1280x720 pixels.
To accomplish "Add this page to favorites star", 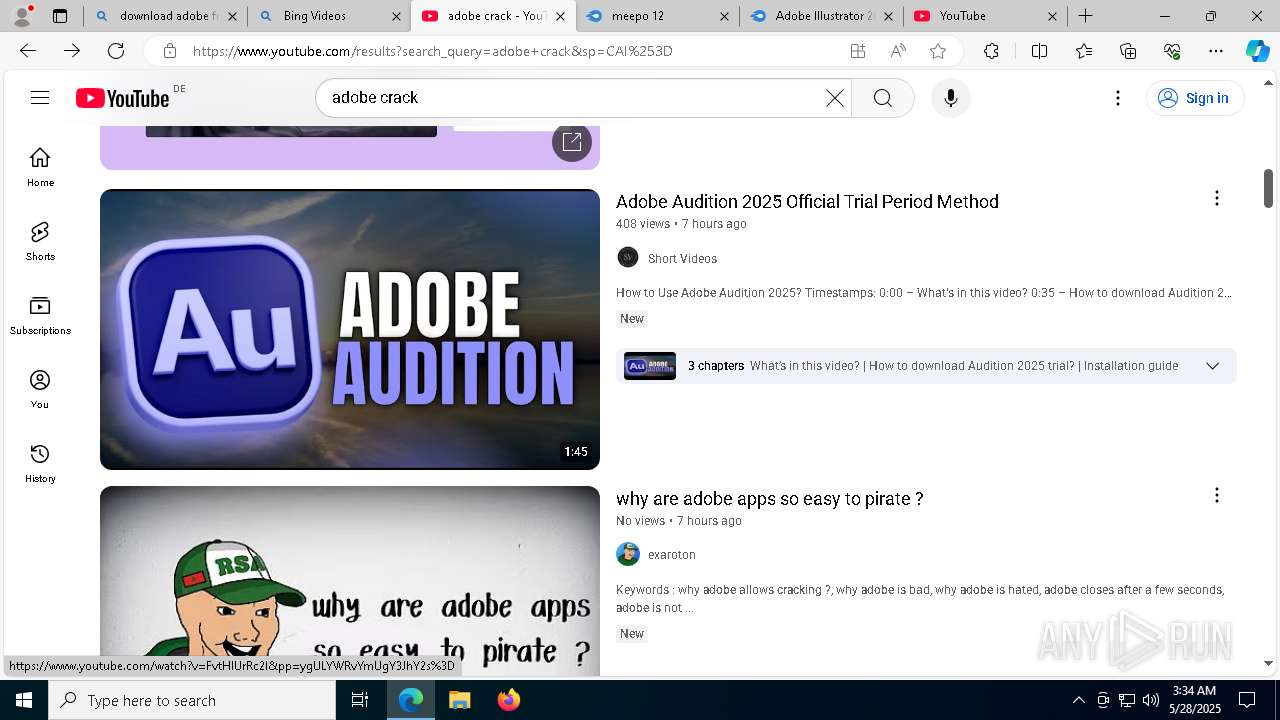I will (938, 51).
